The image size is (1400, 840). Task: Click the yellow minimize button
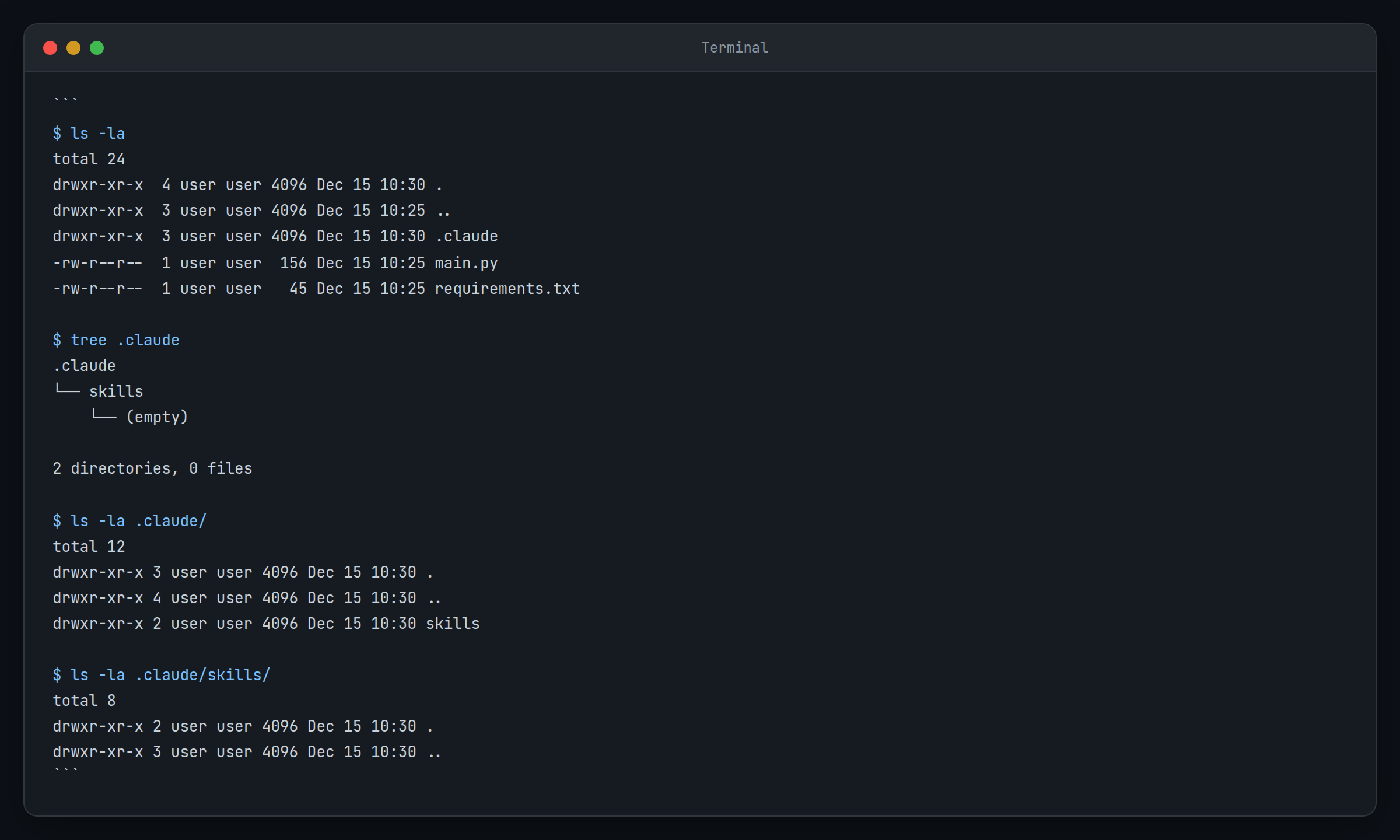(74, 48)
